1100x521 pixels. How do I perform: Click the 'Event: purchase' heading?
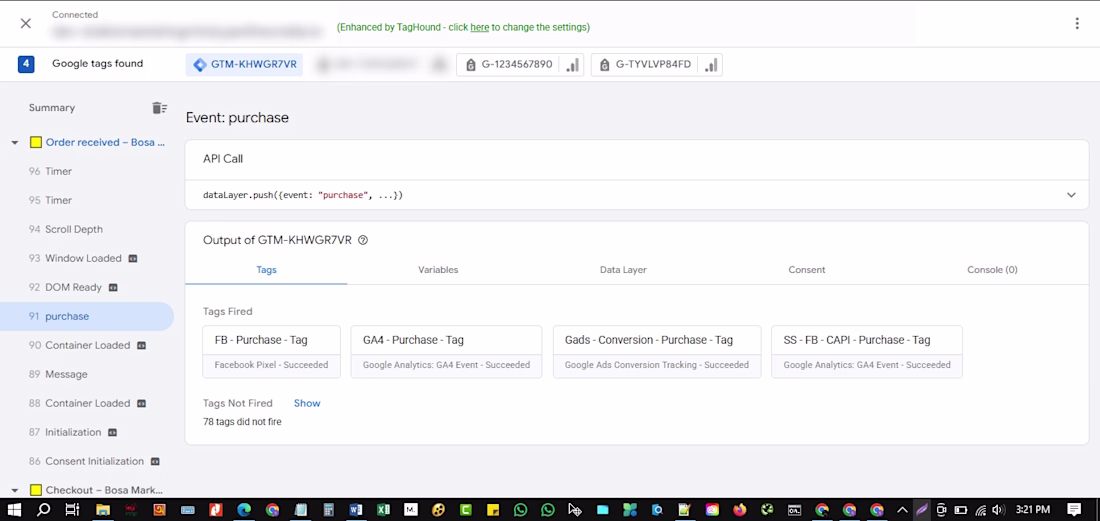(x=237, y=118)
